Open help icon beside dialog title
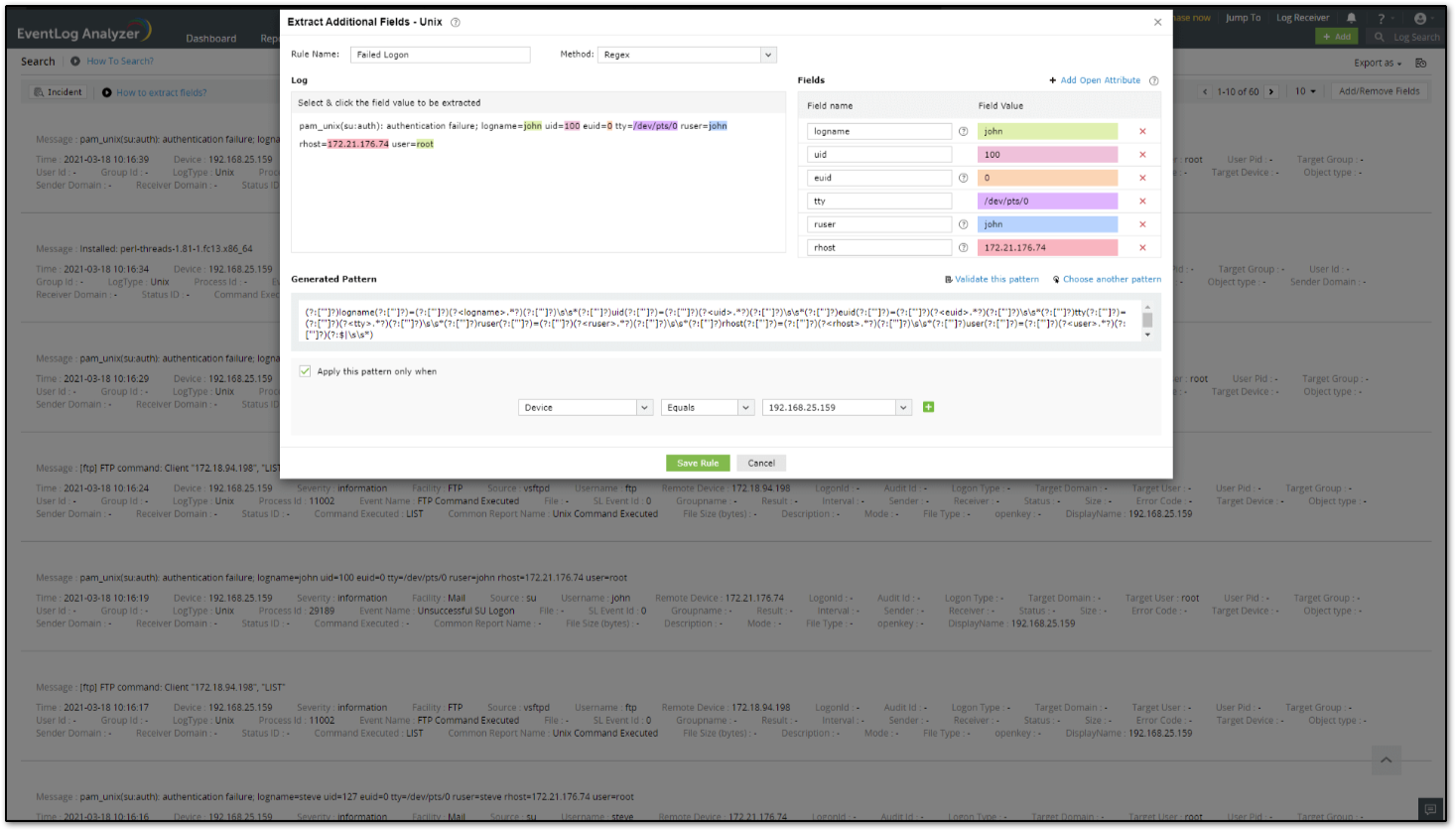 (x=456, y=22)
